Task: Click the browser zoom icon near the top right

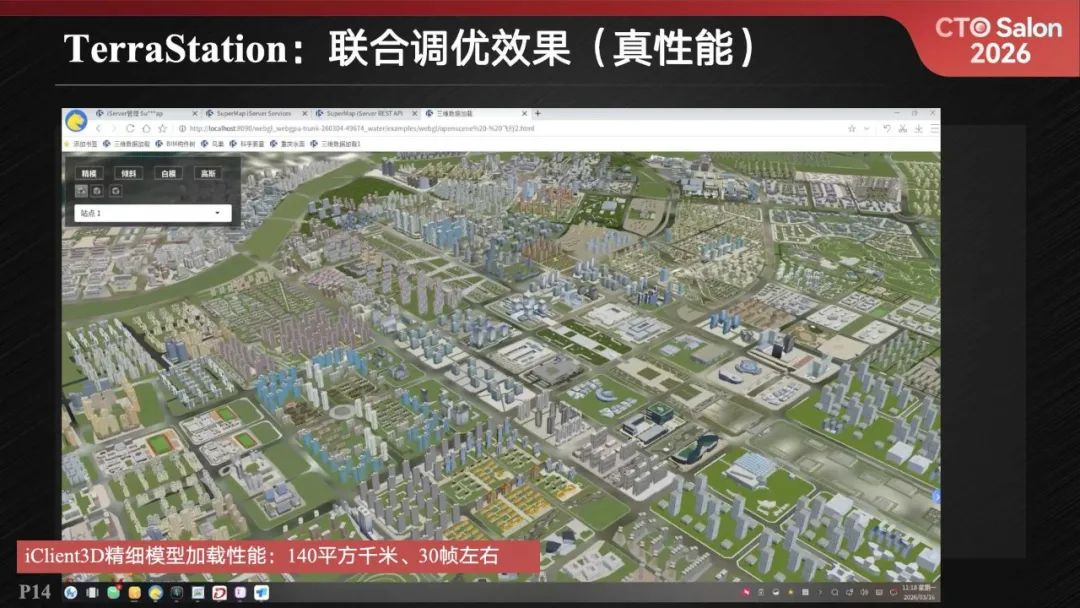Action: click(x=919, y=128)
